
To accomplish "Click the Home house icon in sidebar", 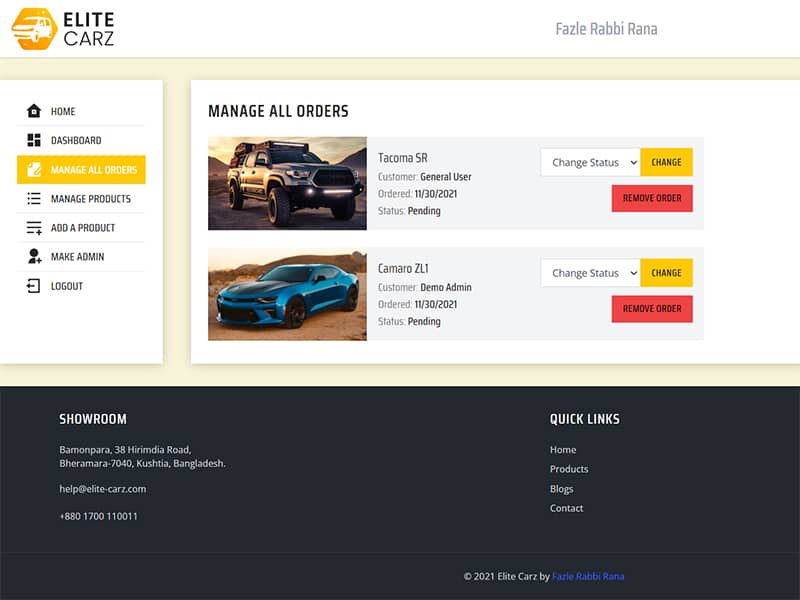I will click(34, 111).
